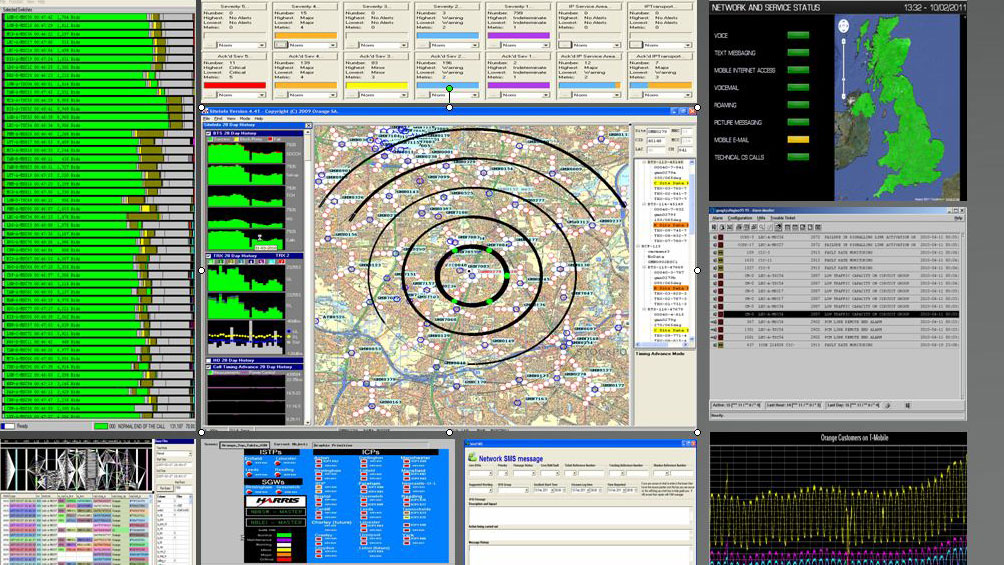Click the HARRIS logo in the ISTPs panel
Viewport: 1004px width, 565px height.
pos(277,501)
